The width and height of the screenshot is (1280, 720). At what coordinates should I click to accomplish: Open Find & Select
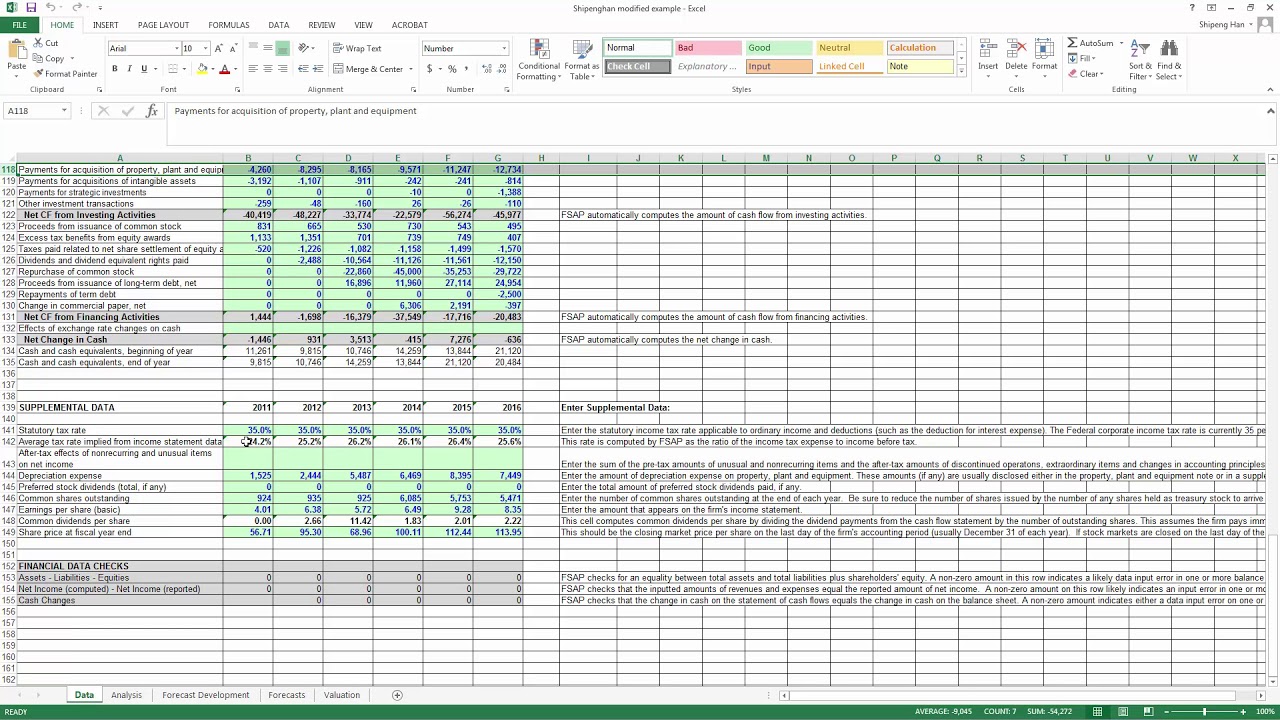click(x=1169, y=60)
